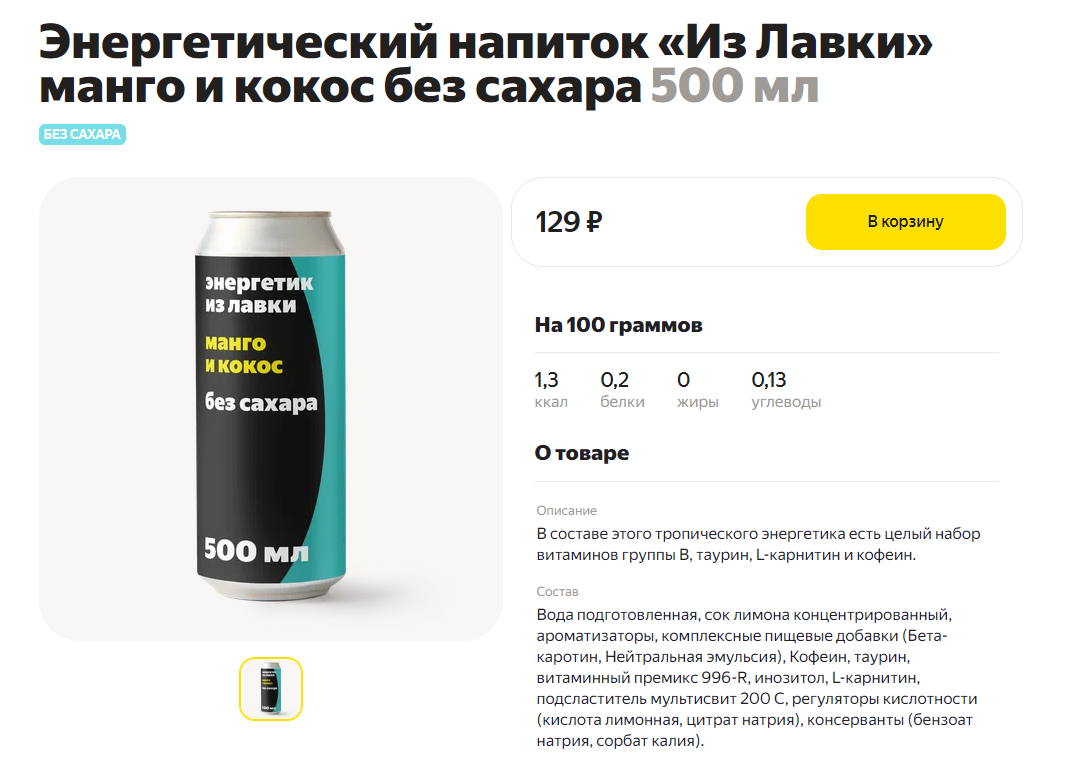Click the 0 жиры fat value
The image size is (1071, 765).
click(697, 389)
